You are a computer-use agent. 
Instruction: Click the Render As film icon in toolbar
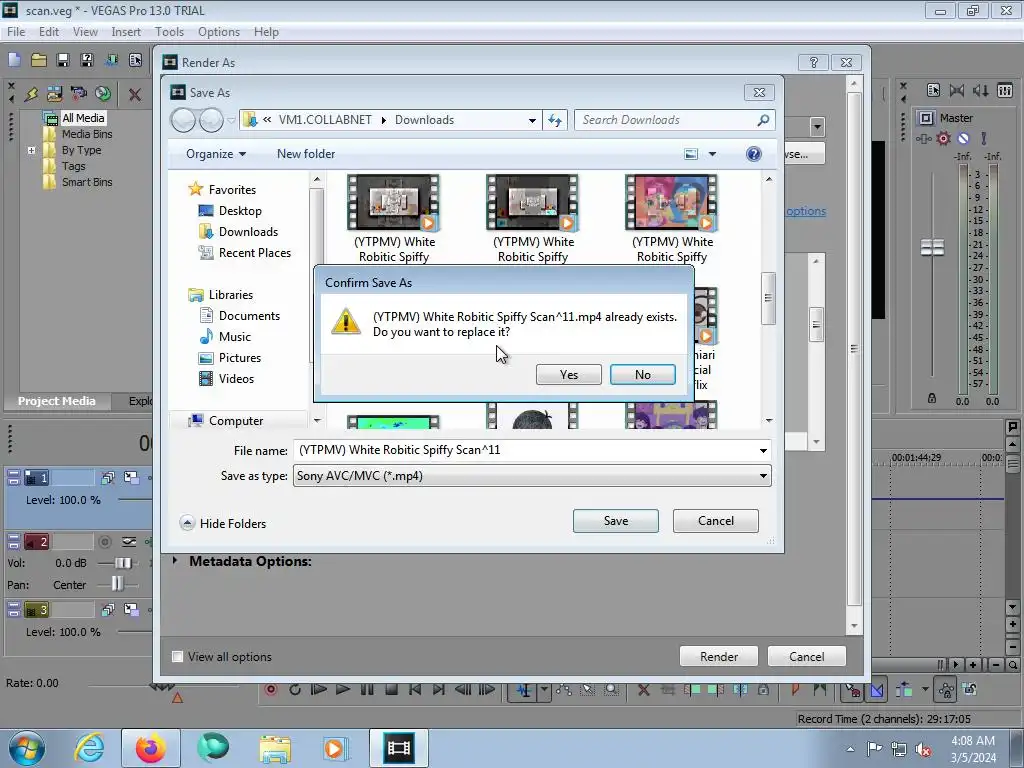111,60
